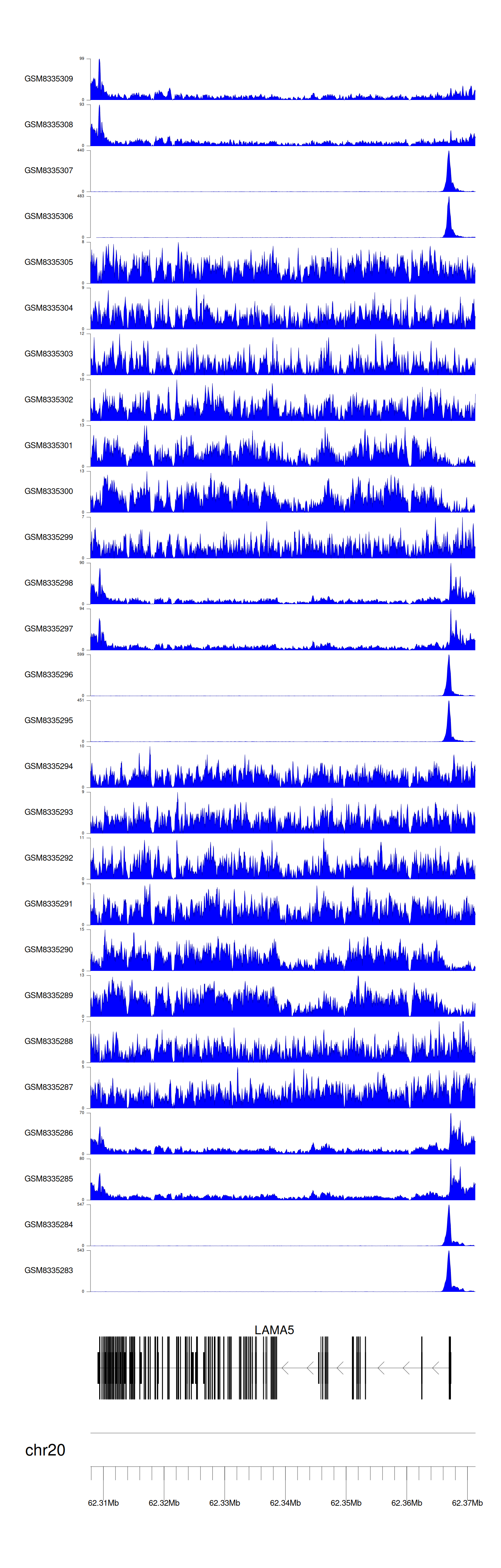
Task: Click the 62.37Mb axis position label
Action: [x=467, y=1503]
